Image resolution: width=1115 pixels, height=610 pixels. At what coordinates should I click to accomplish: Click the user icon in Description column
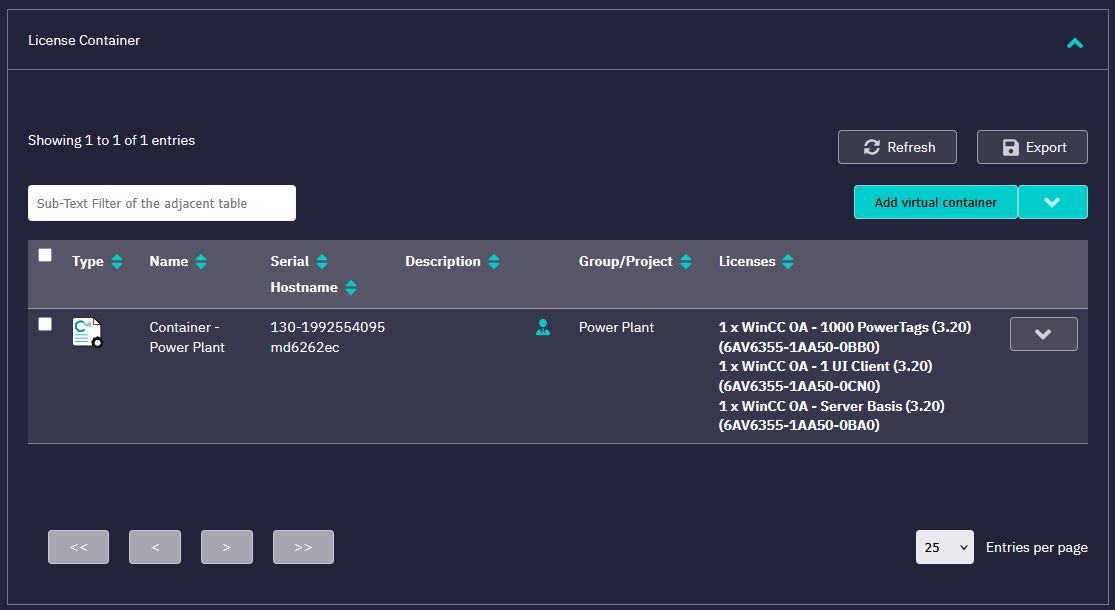[543, 327]
